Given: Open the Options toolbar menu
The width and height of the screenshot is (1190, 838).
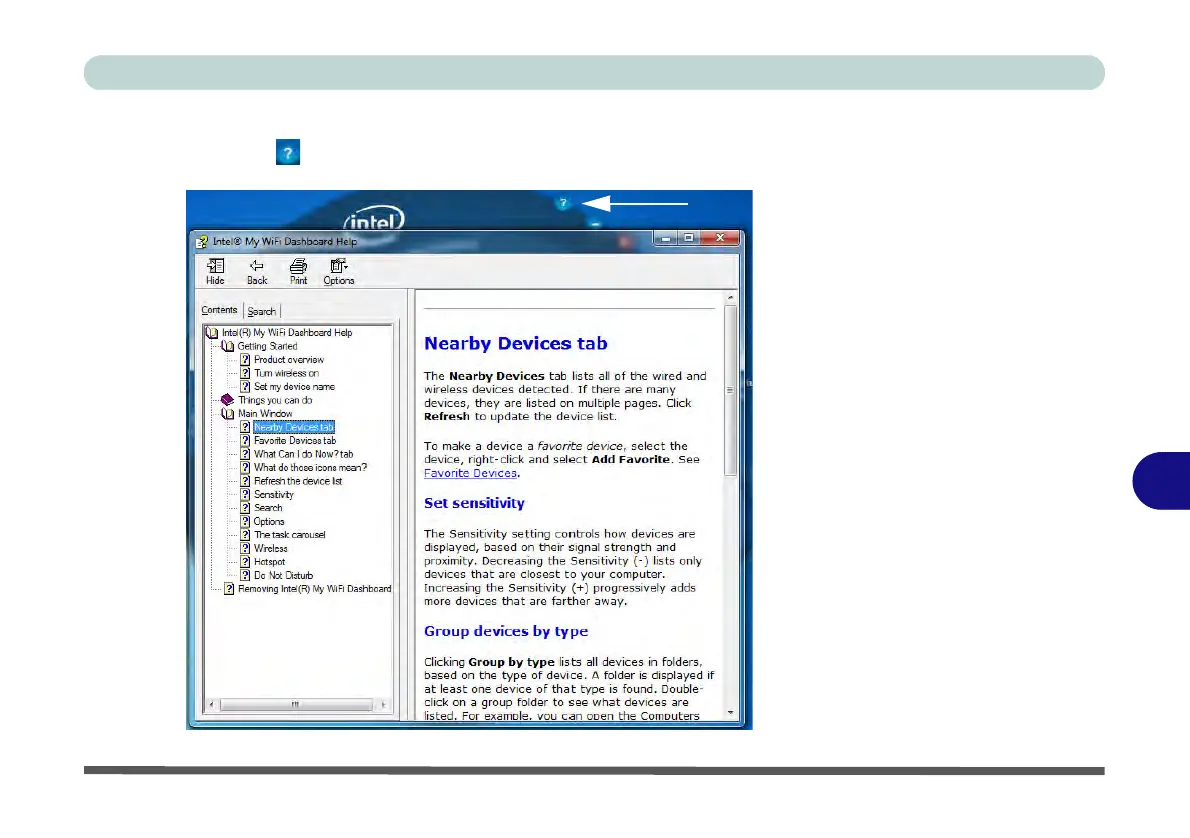Looking at the screenshot, I should pyautogui.click(x=338, y=271).
